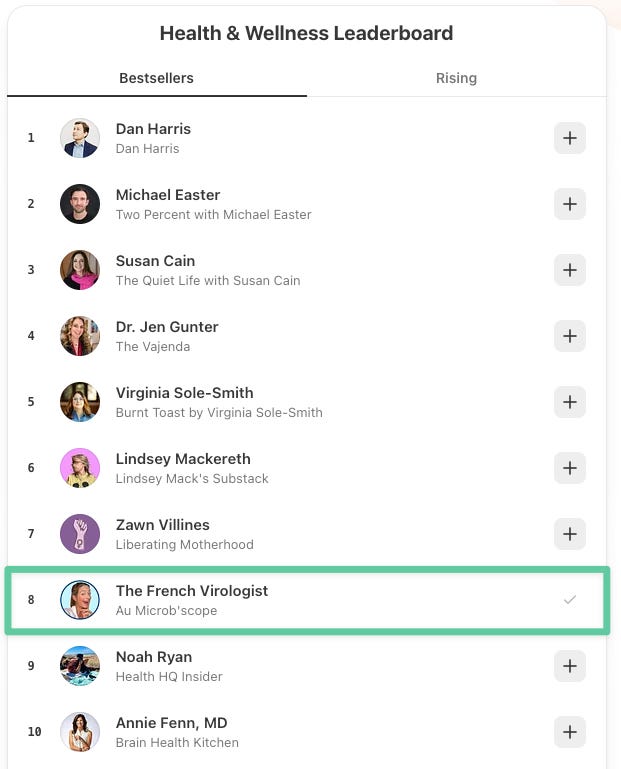Click the plus button for Dan Harris
Screen dimensions: 621x769
coord(569,138)
